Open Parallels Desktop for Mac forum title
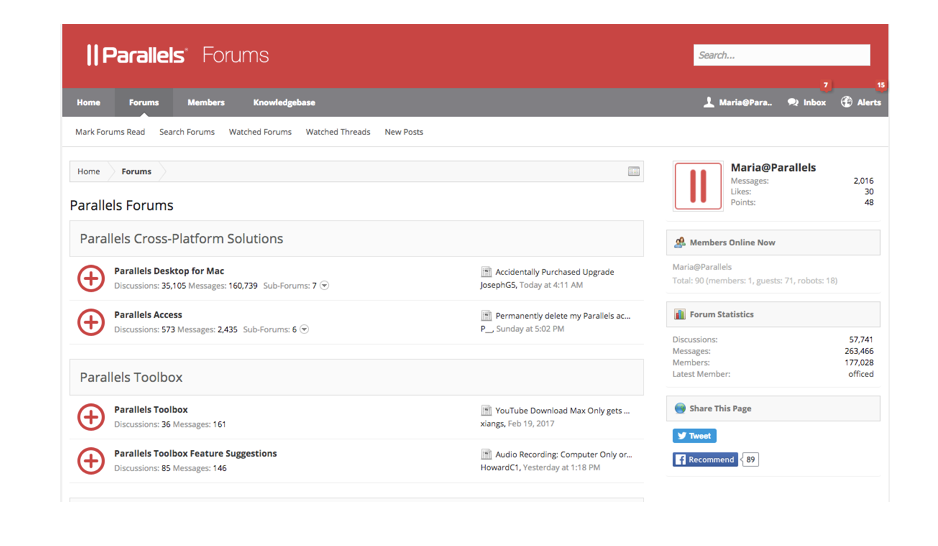938x546 pixels. (169, 271)
